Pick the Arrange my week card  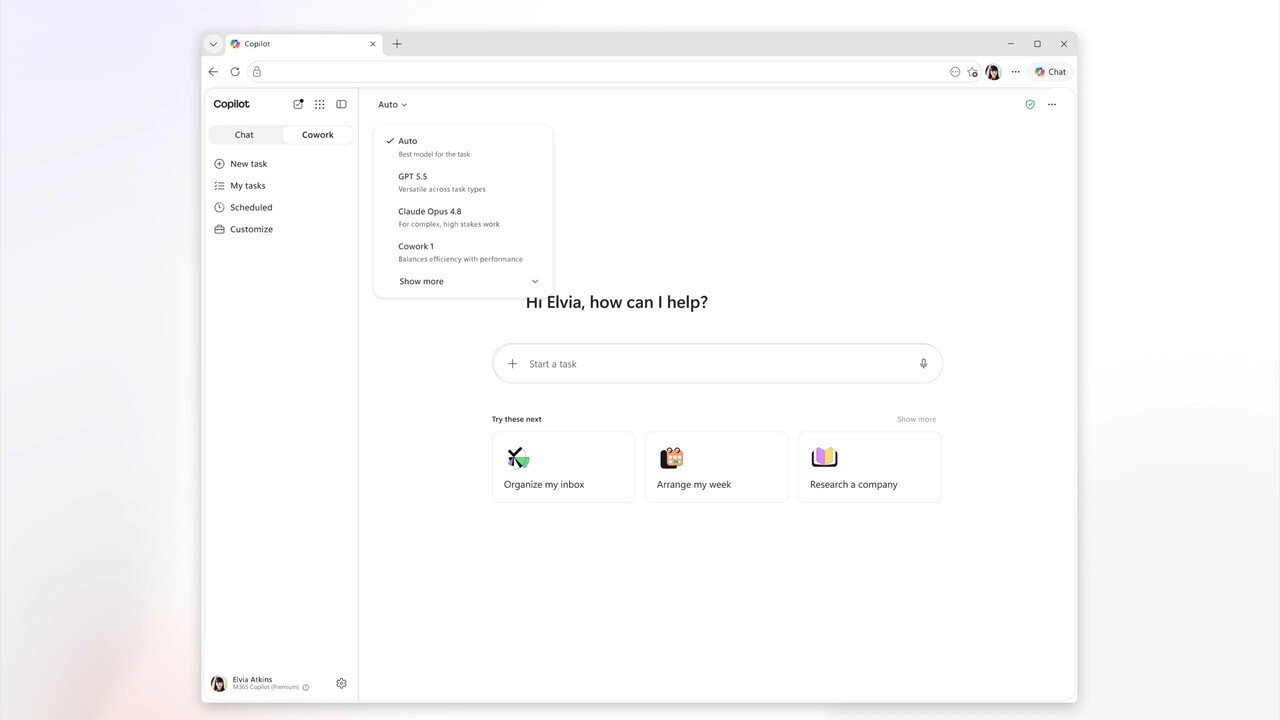(716, 467)
